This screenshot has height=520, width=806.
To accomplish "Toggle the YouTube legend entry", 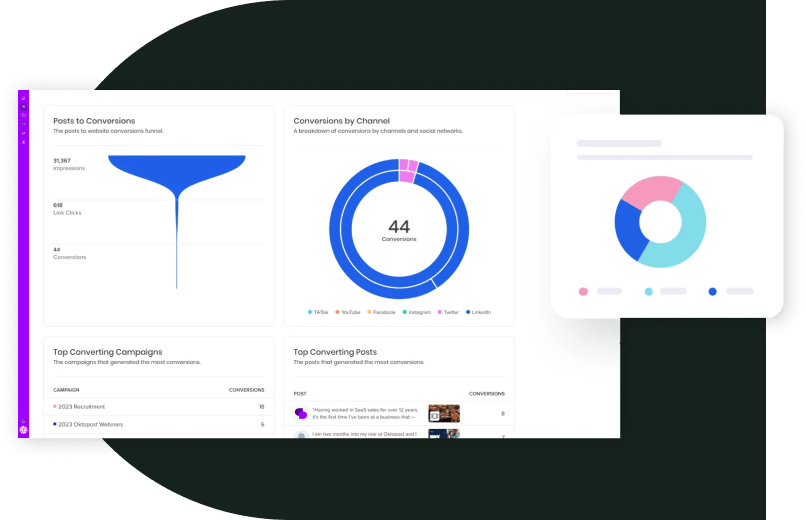I will coord(347,312).
